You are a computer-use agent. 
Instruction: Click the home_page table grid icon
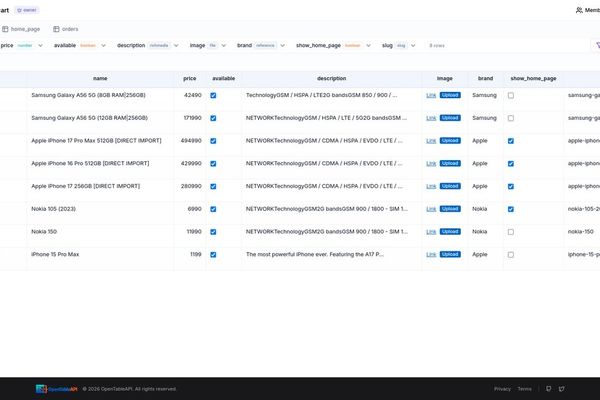coord(5,29)
